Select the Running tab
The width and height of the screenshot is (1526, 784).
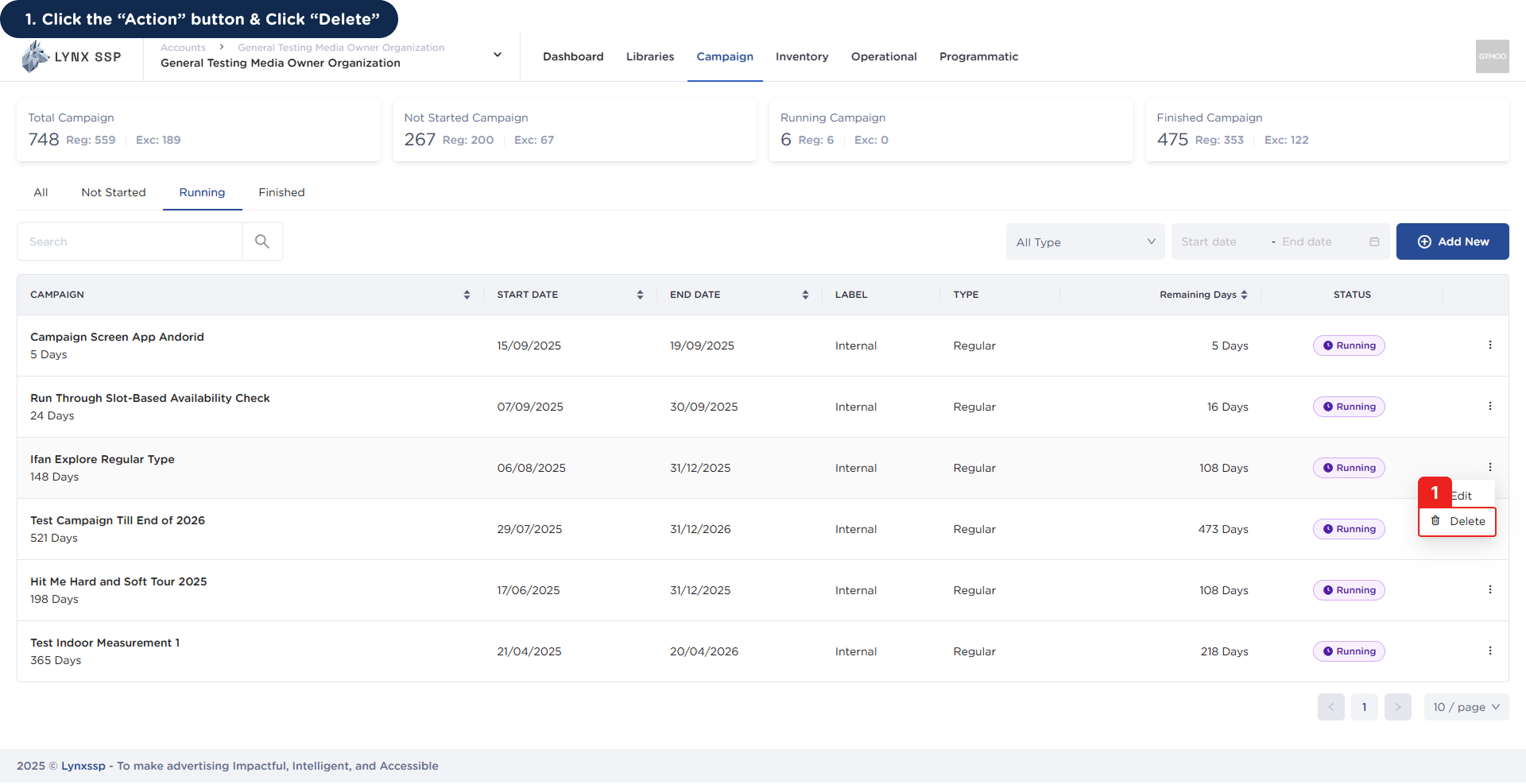click(202, 192)
